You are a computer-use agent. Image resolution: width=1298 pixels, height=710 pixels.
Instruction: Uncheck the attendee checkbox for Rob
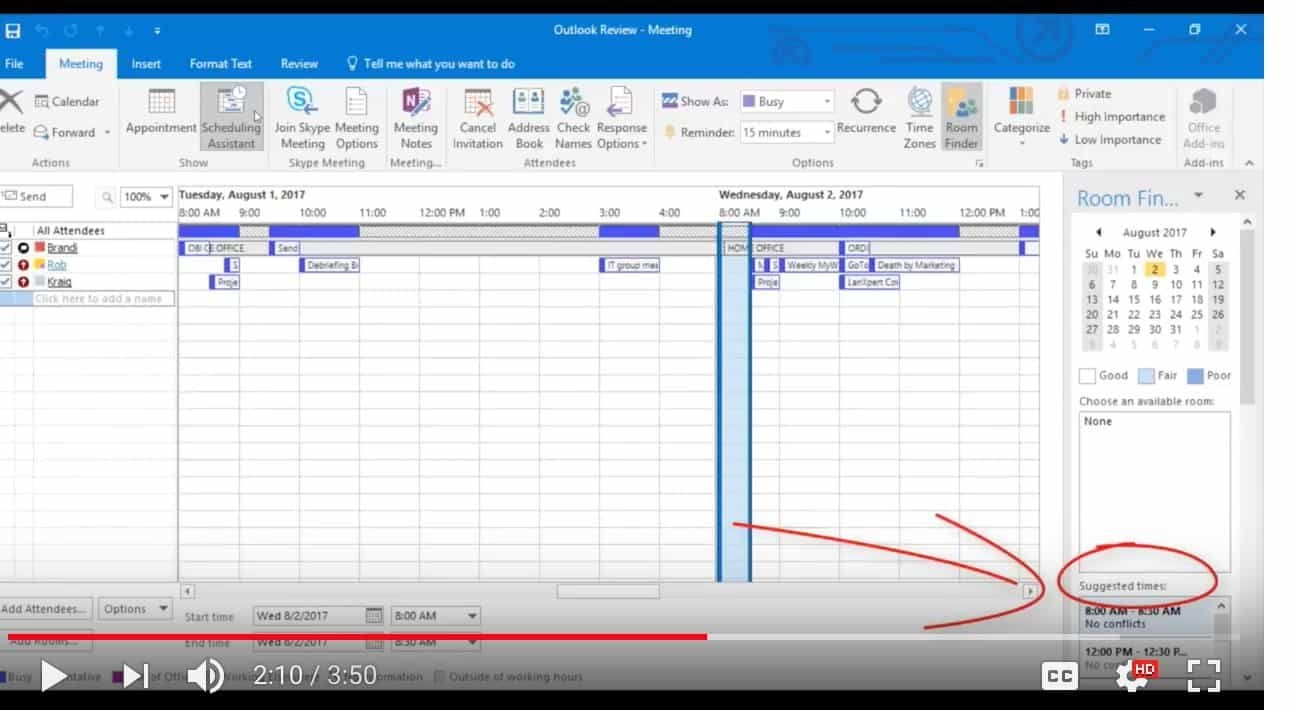tap(6, 265)
